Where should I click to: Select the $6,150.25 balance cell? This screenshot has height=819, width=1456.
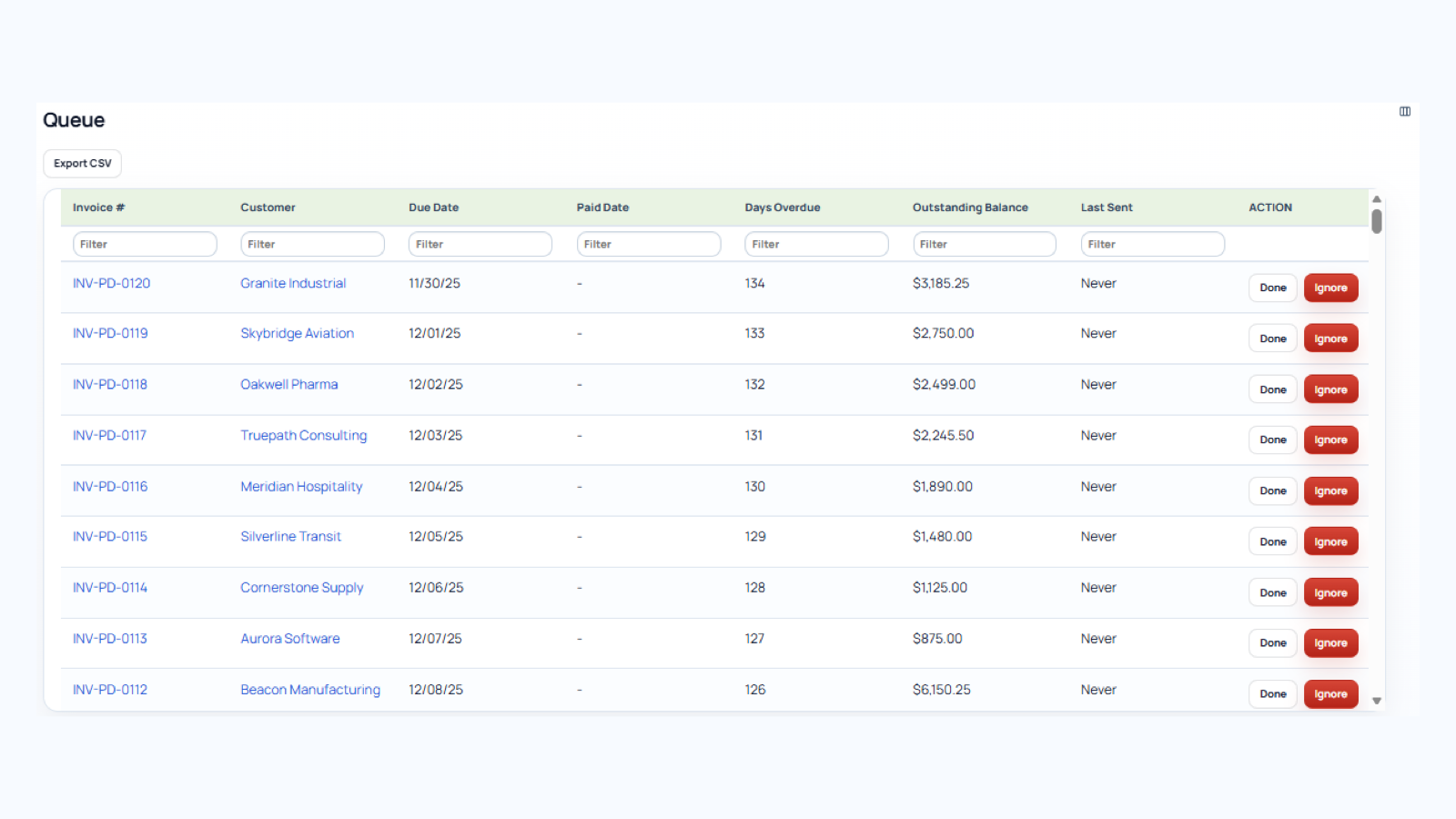(942, 689)
